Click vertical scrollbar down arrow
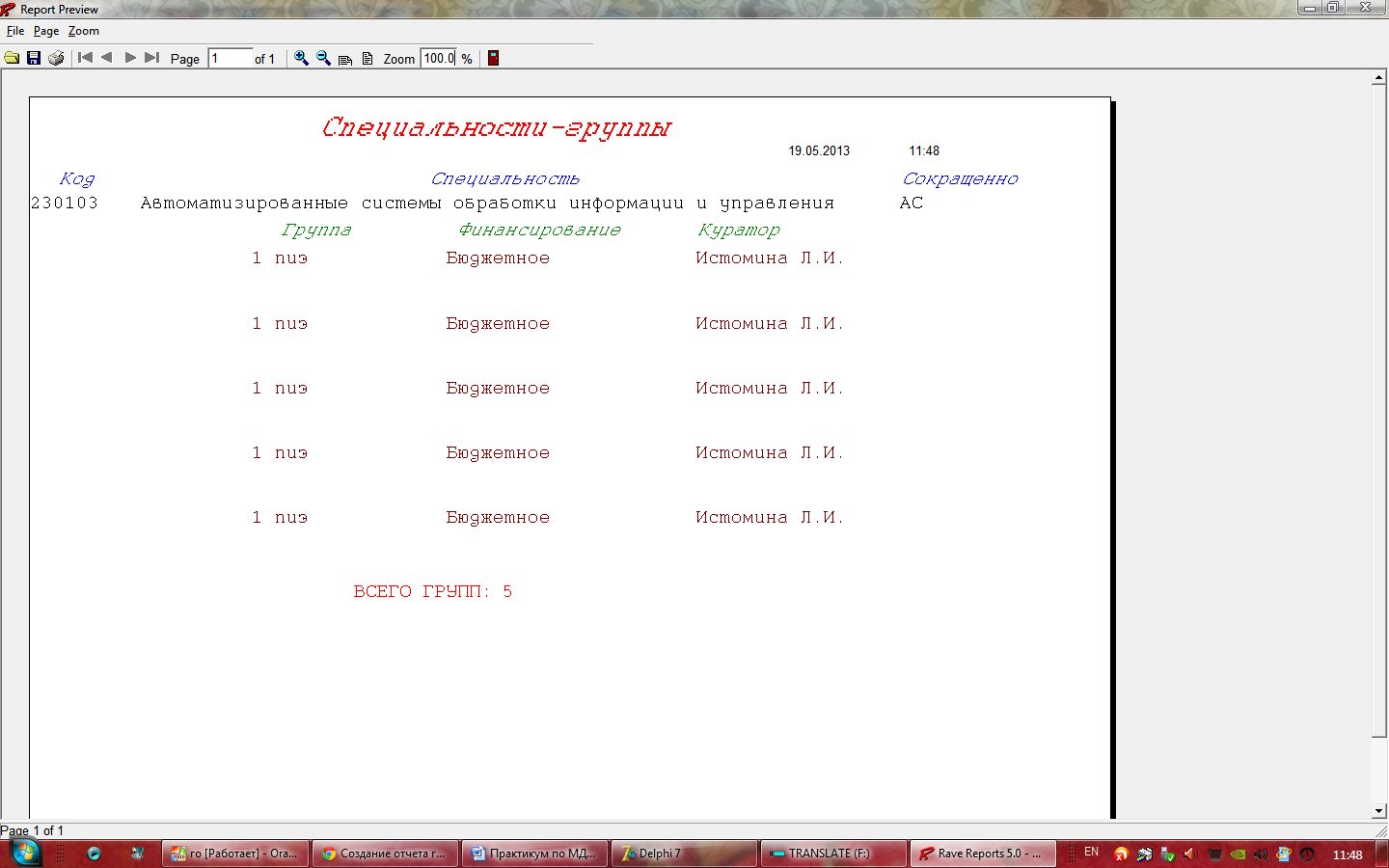This screenshot has height=868, width=1389. click(1379, 812)
